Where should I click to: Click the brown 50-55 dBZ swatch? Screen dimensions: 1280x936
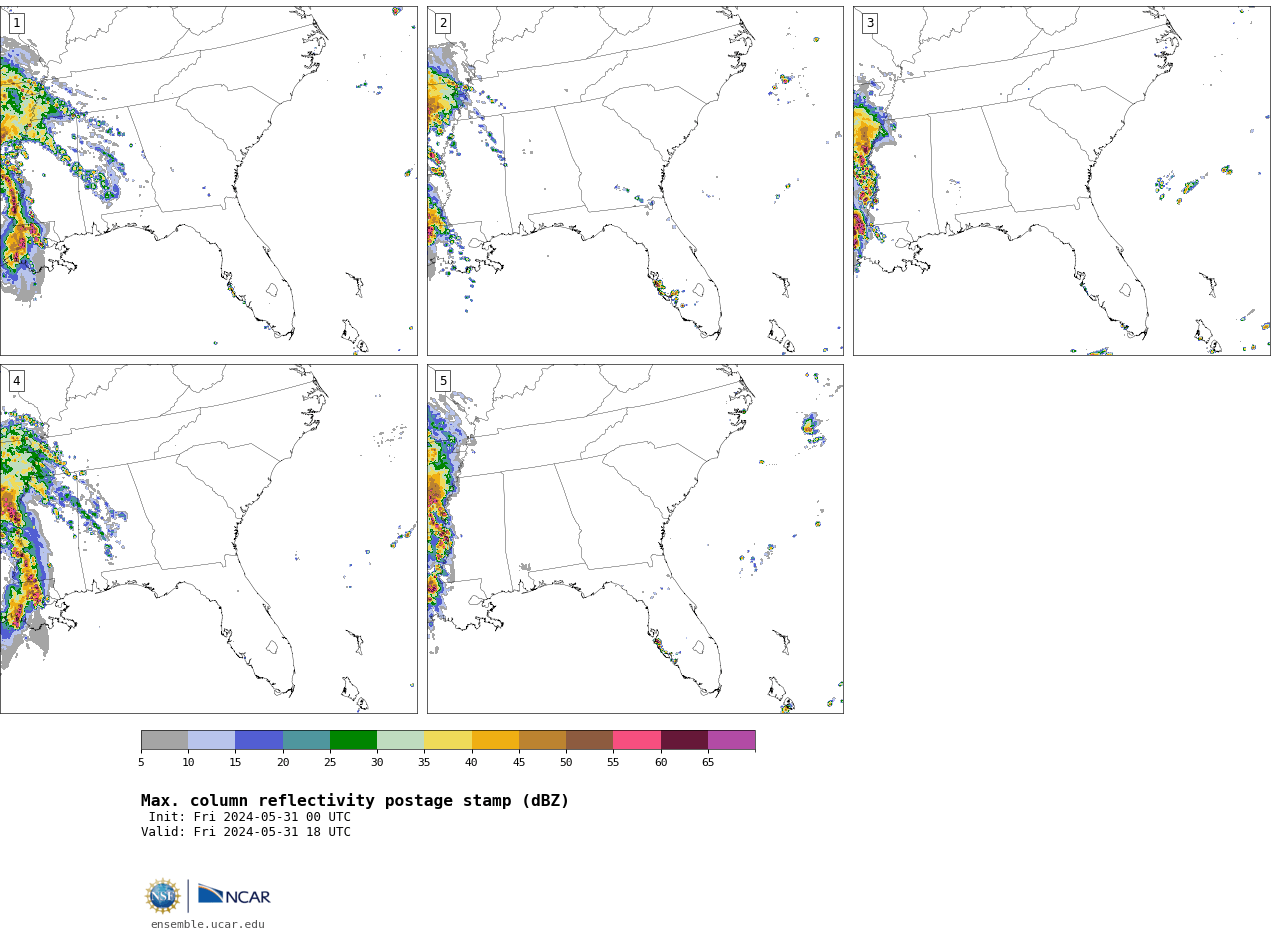[590, 740]
